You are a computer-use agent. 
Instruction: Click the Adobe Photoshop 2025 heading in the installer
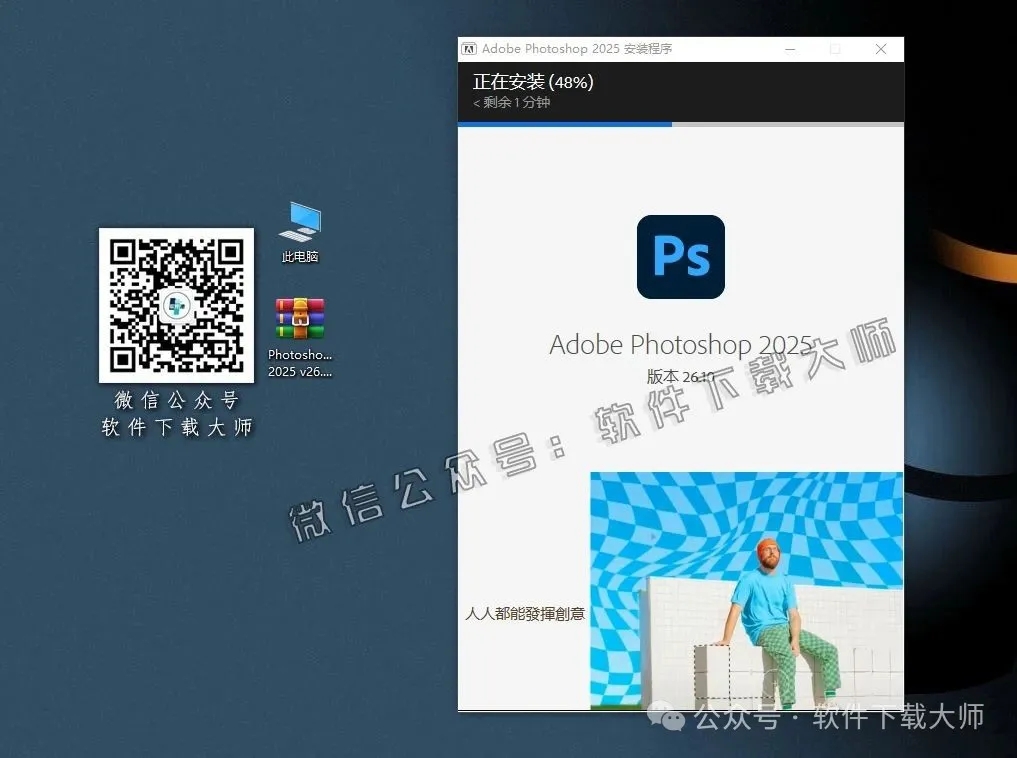[680, 344]
